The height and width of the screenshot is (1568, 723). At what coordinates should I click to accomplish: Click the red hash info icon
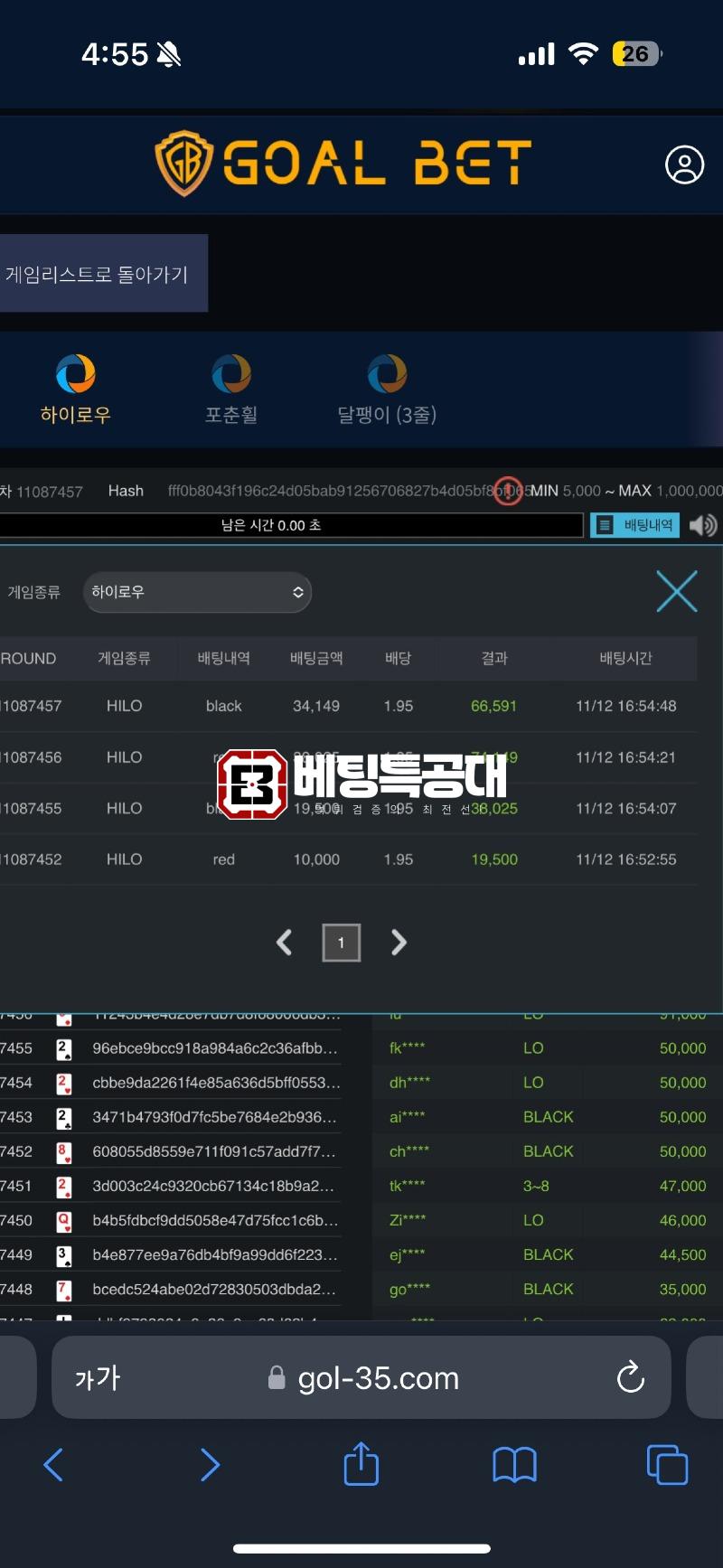pyautogui.click(x=508, y=492)
